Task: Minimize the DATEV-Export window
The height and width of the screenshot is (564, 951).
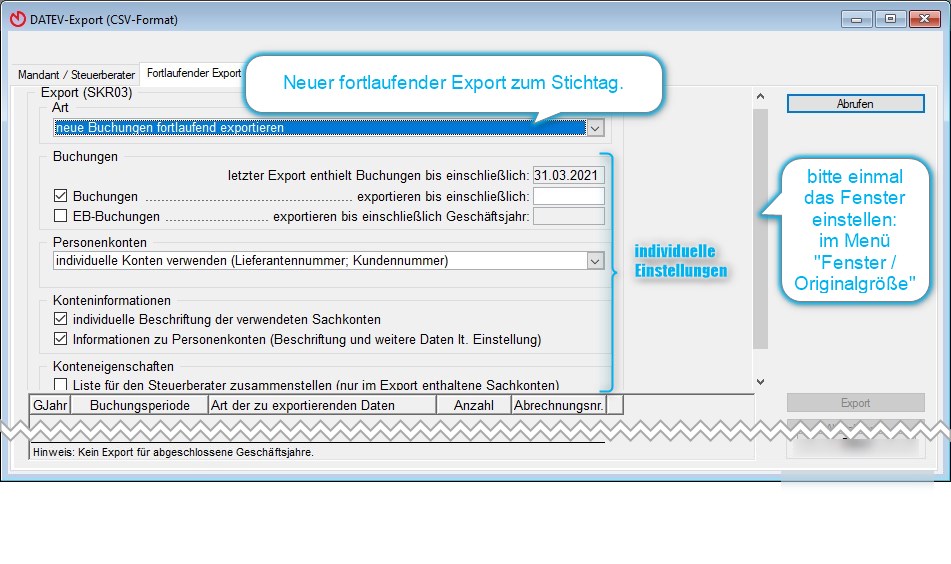Action: (x=856, y=19)
